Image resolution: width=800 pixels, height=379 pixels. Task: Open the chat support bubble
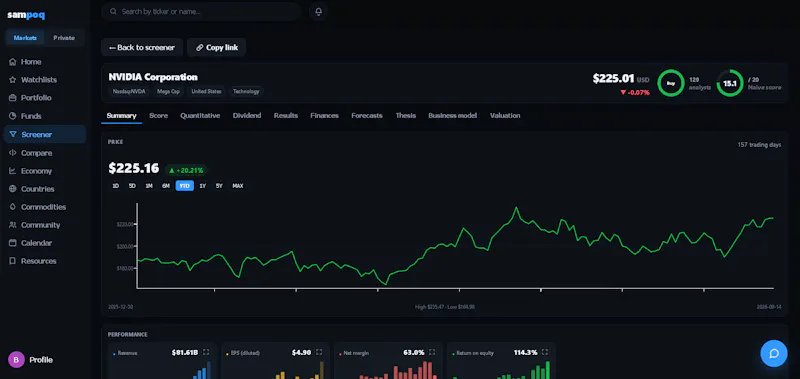[773, 353]
